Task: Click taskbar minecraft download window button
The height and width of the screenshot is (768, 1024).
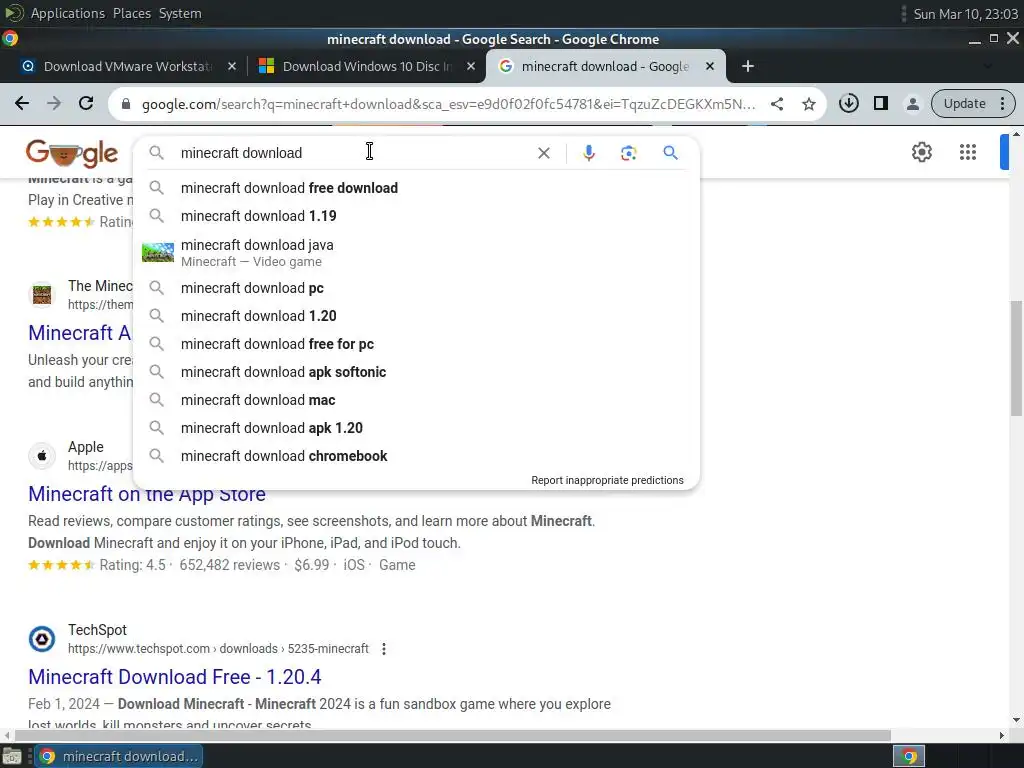Action: click(119, 756)
